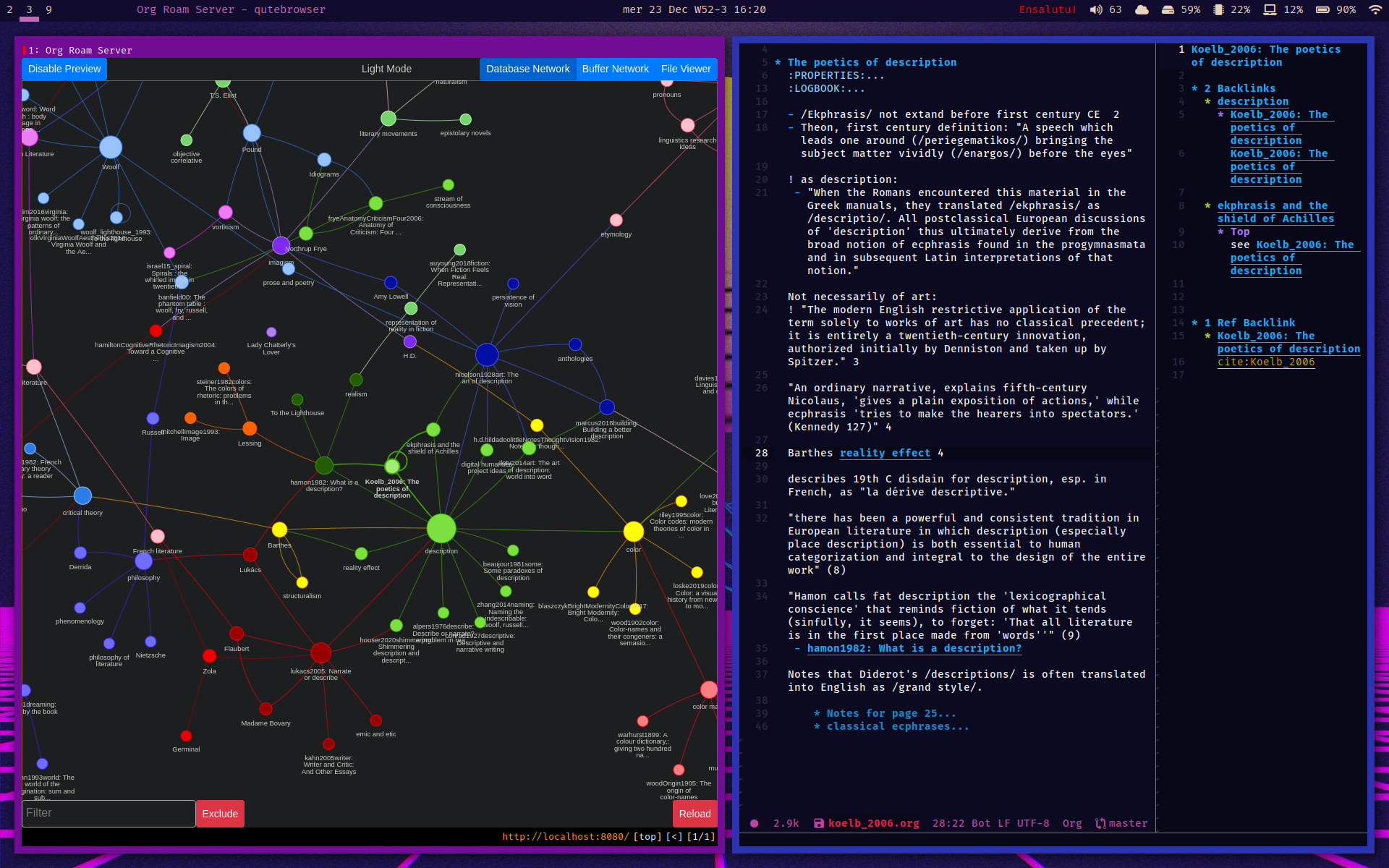Click the color node in graph
The image size is (1389, 868).
[633, 532]
